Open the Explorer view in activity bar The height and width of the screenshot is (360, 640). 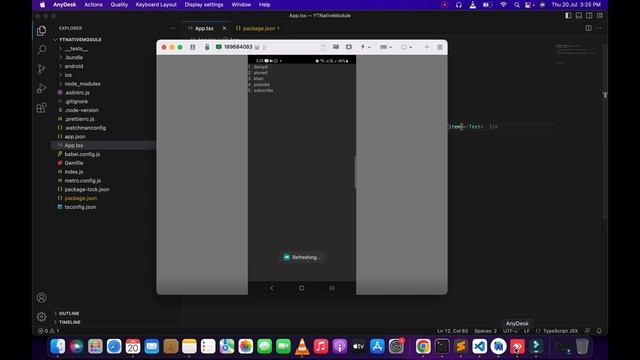coord(41,31)
